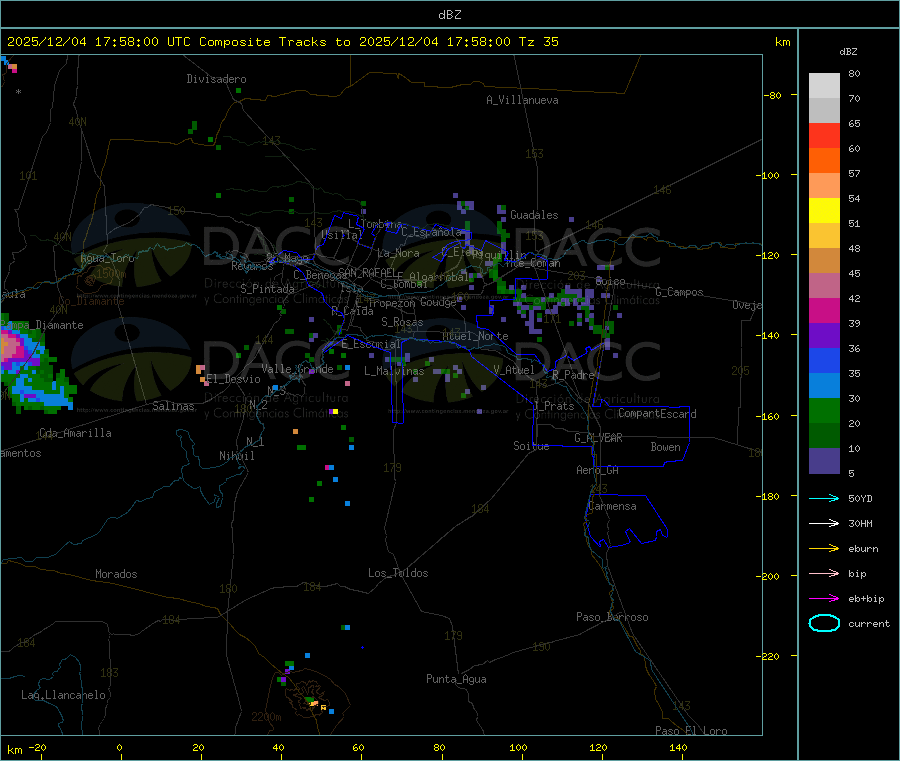
Task: Click the intense storm cell near Laguna Diamante
Action: tap(12, 349)
